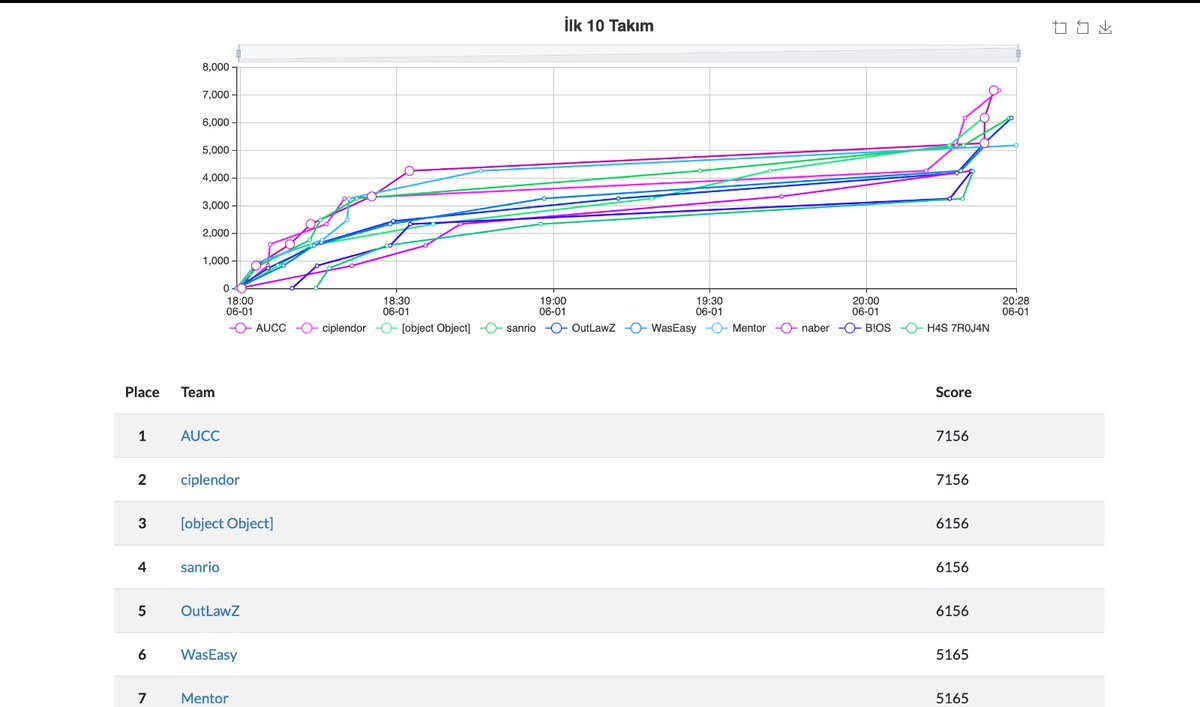Click place number 3 in the table
This screenshot has height=707, width=1200.
[142, 523]
